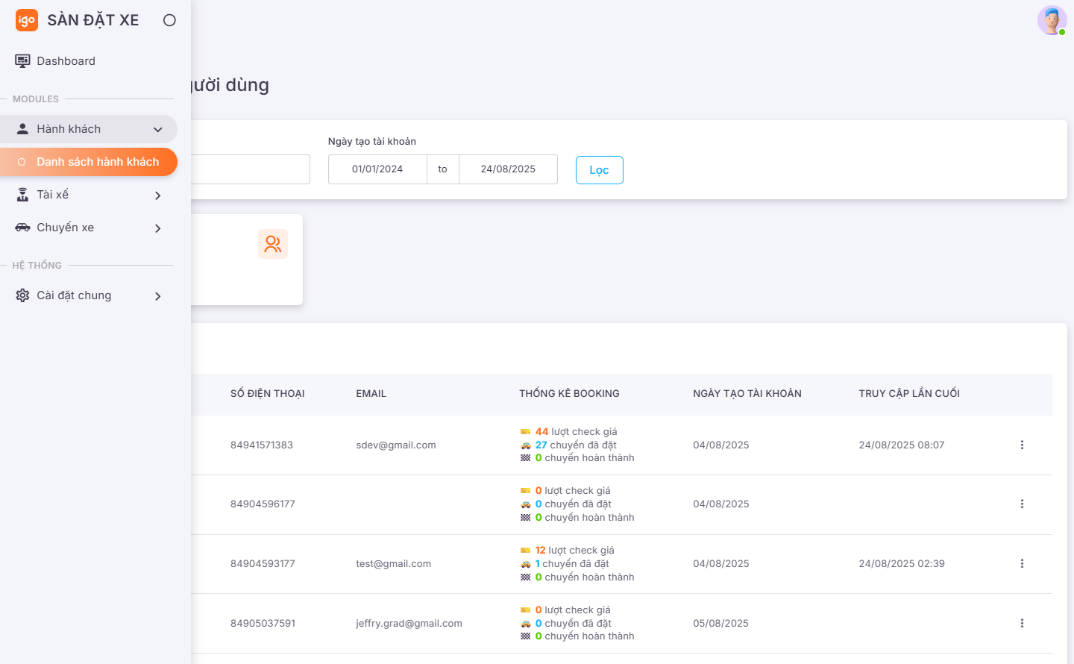
Task: Click the Cài đặt chung gear icon
Action: (x=22, y=295)
